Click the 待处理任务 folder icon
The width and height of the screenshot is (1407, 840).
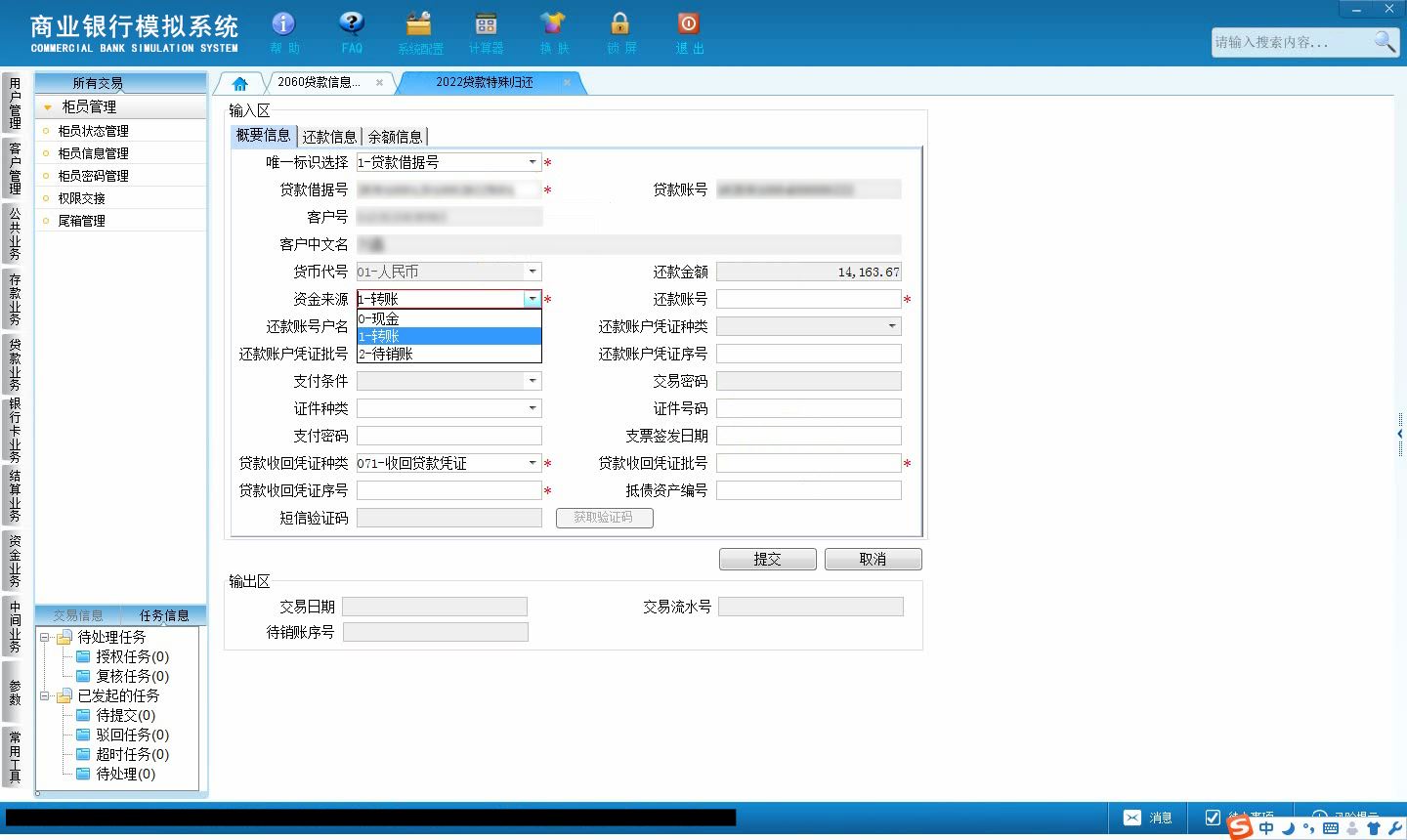(x=64, y=637)
